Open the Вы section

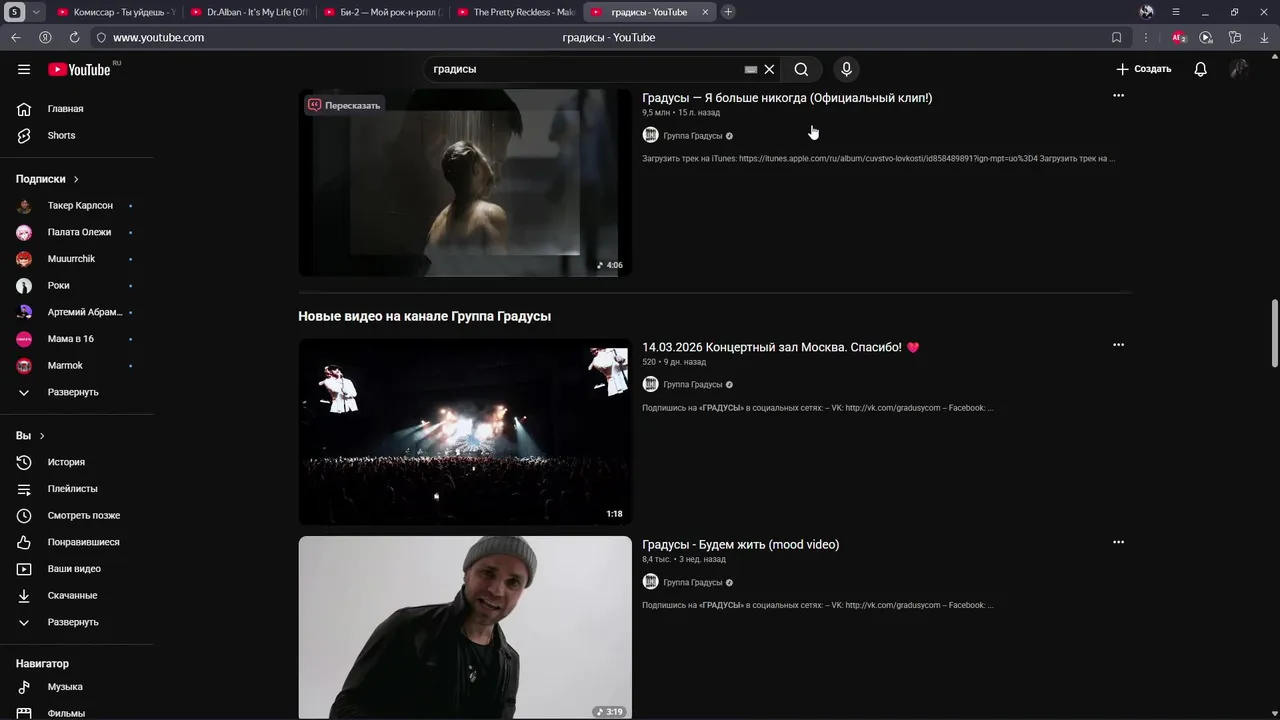30,436
